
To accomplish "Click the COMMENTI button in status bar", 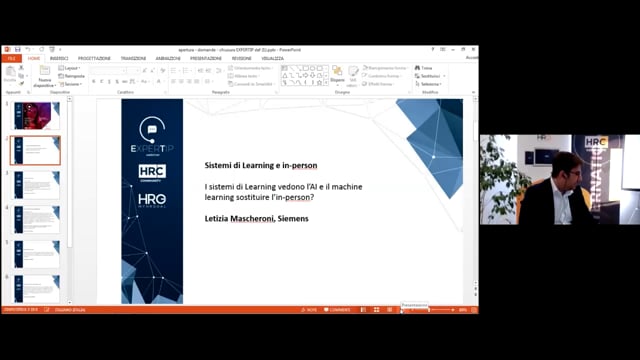I will [x=337, y=310].
